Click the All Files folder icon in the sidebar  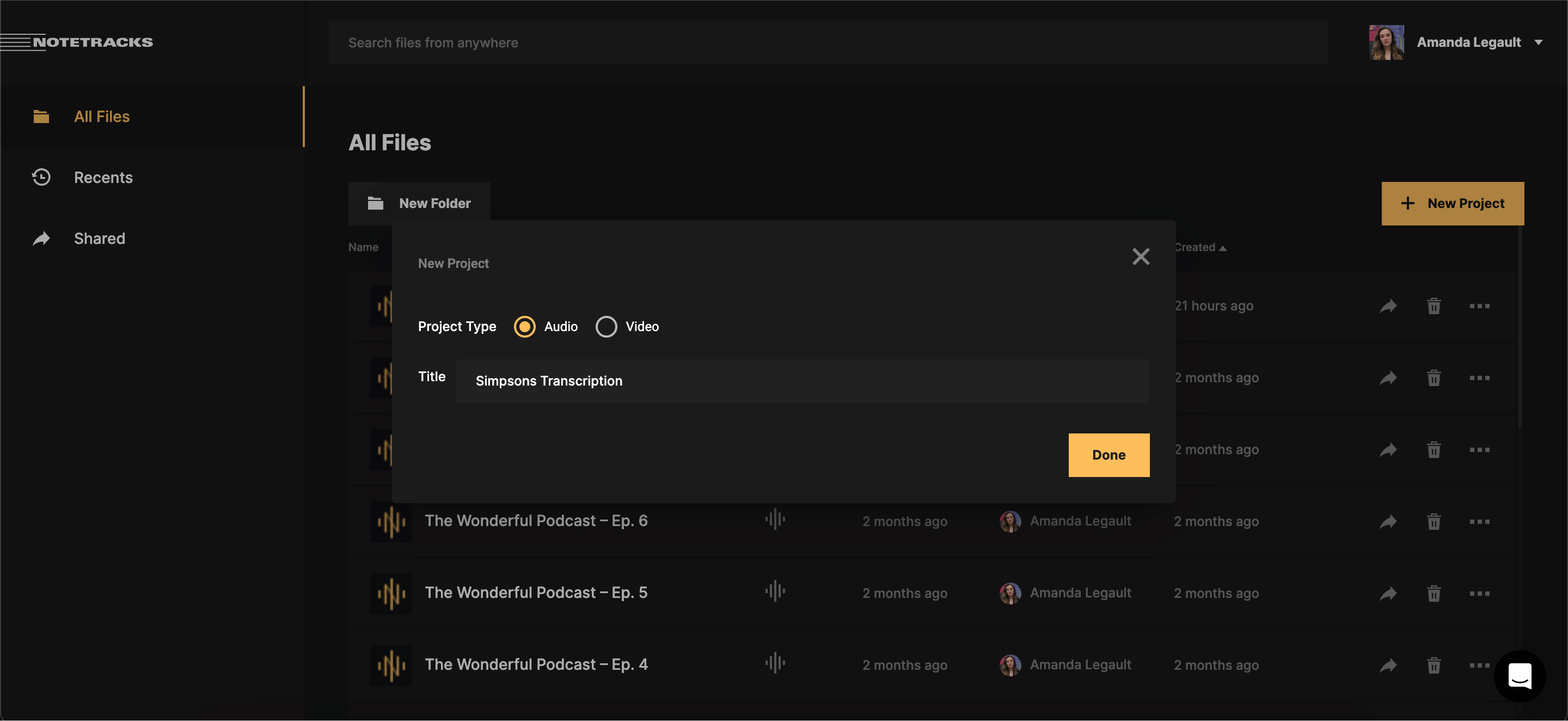(x=41, y=117)
